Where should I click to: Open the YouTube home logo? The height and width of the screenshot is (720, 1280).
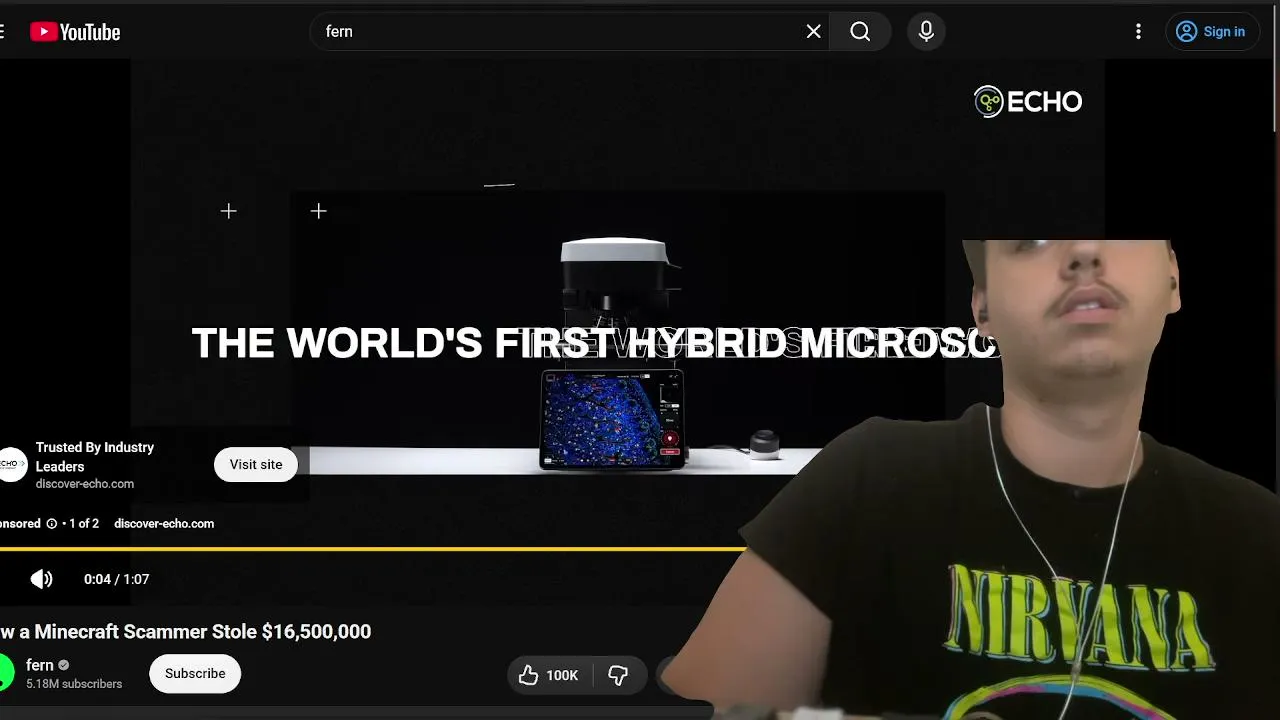75,32
